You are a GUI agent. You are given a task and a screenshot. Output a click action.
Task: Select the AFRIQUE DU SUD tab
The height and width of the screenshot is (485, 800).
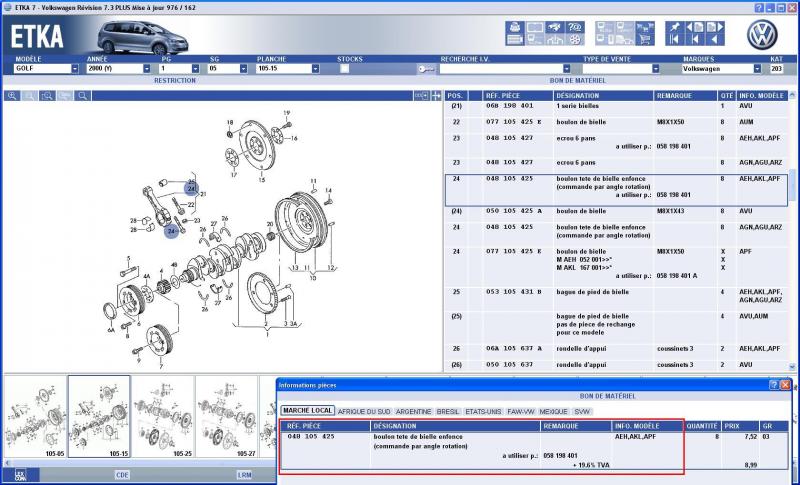[x=364, y=412]
